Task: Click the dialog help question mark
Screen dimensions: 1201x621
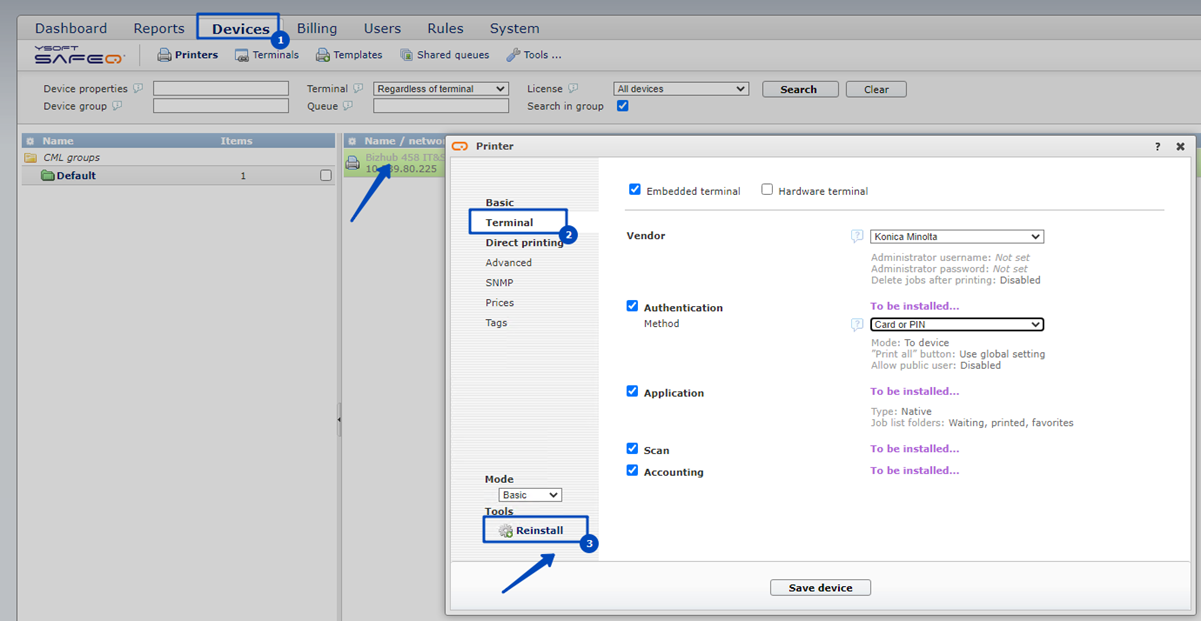Action: pyautogui.click(x=1158, y=146)
